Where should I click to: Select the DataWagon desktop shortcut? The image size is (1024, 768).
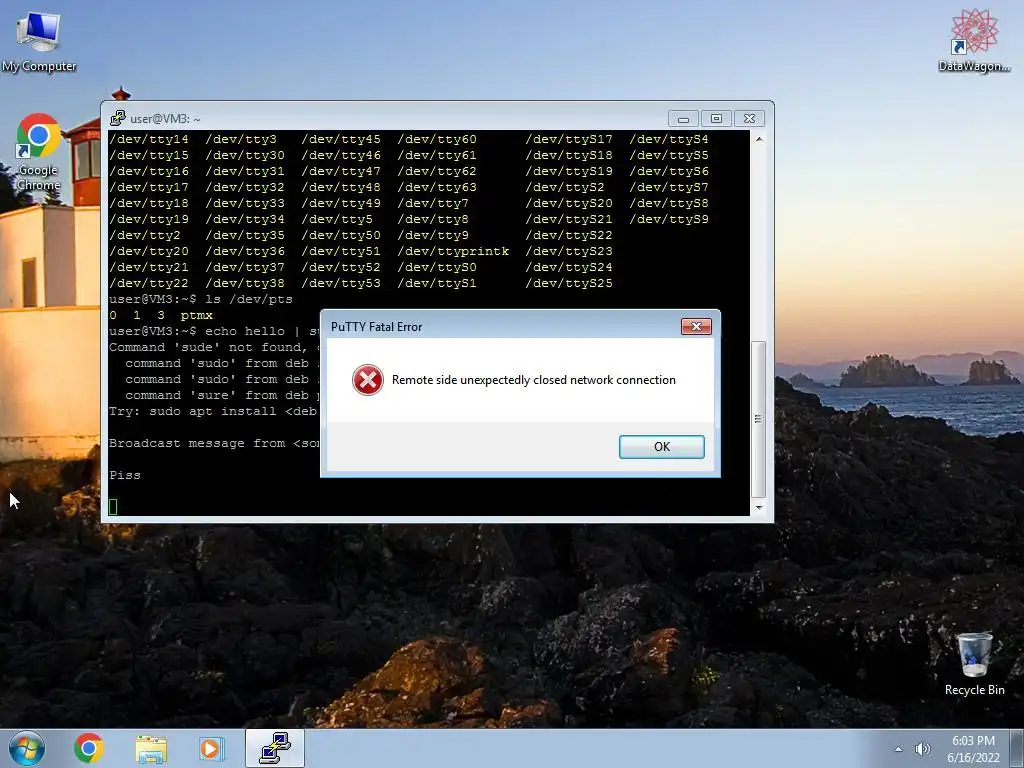(974, 40)
